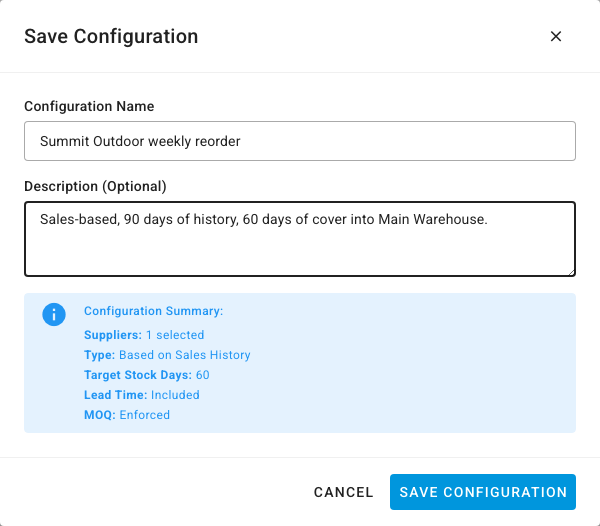
Task: Click the 'Target Stock Days: 60' line
Action: tap(147, 375)
